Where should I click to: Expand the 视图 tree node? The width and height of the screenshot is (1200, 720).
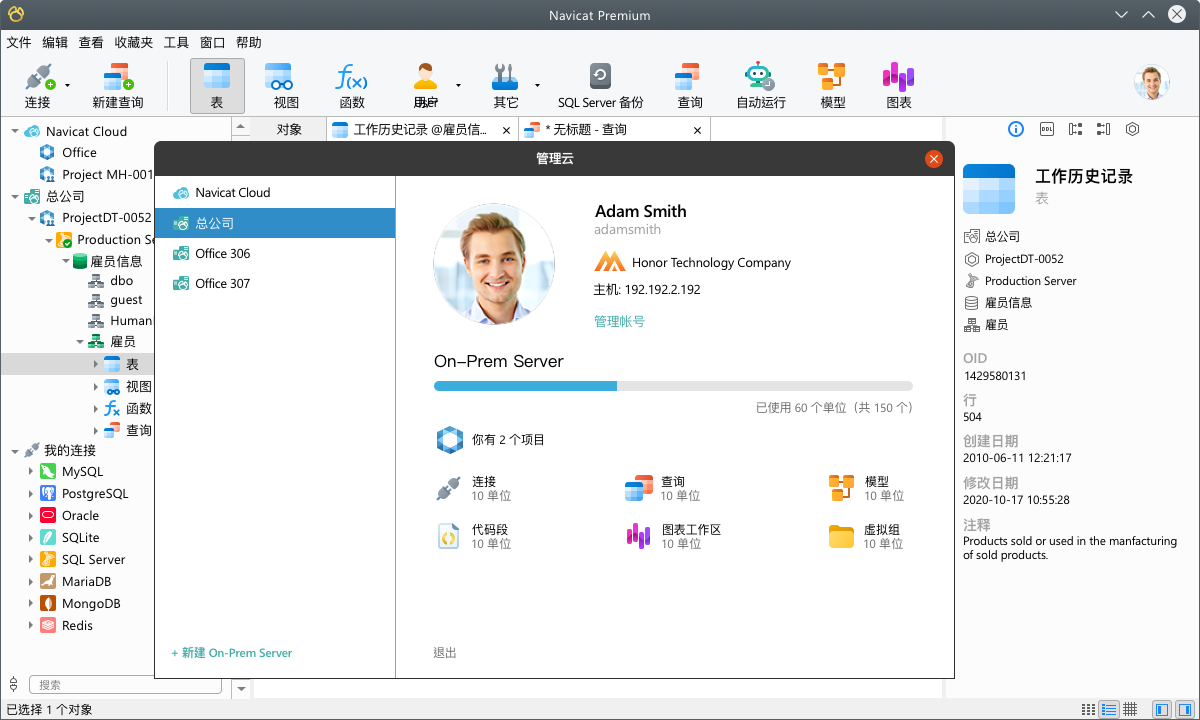pos(96,386)
